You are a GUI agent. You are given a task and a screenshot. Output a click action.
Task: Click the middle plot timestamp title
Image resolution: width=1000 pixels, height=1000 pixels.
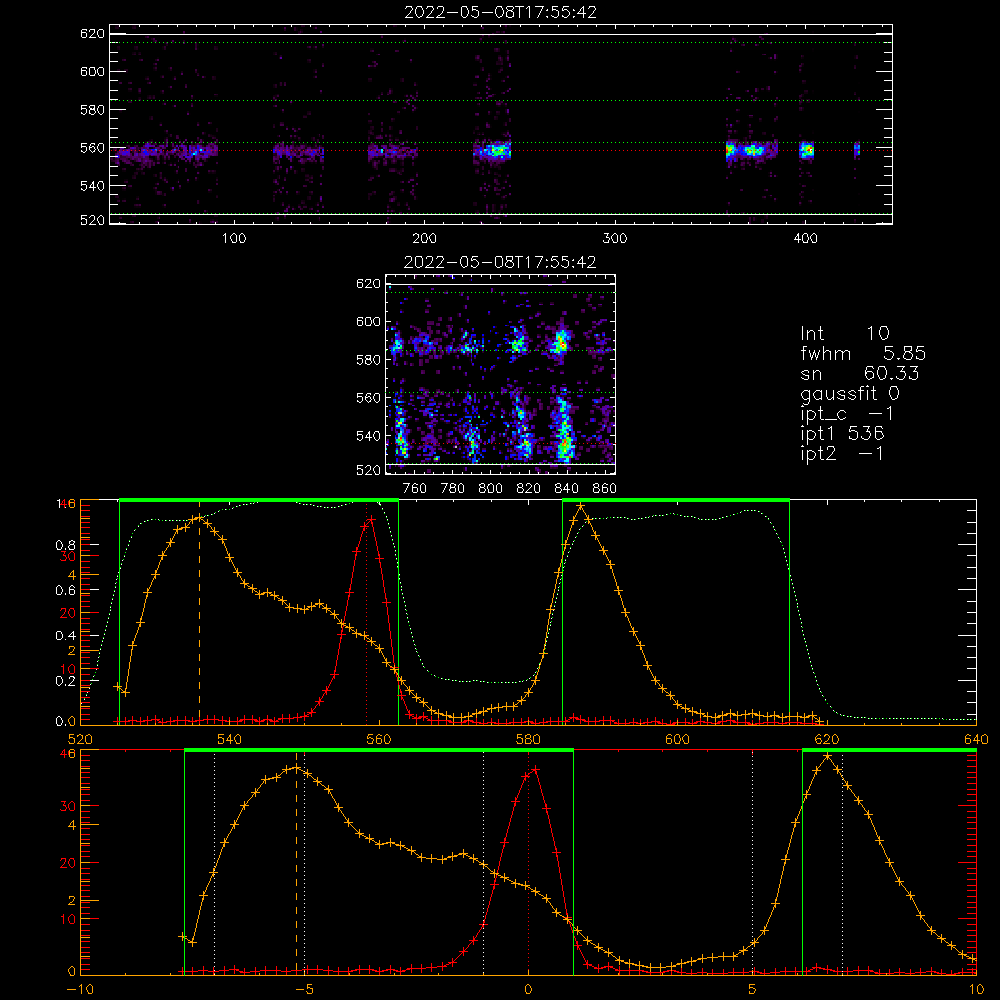[x=500, y=262]
